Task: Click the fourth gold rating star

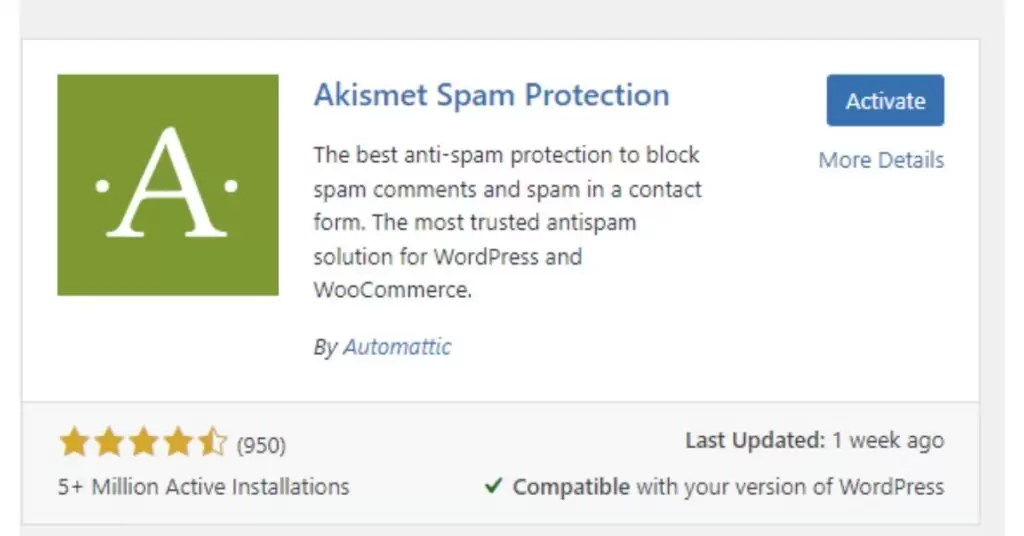Action: coord(178,442)
